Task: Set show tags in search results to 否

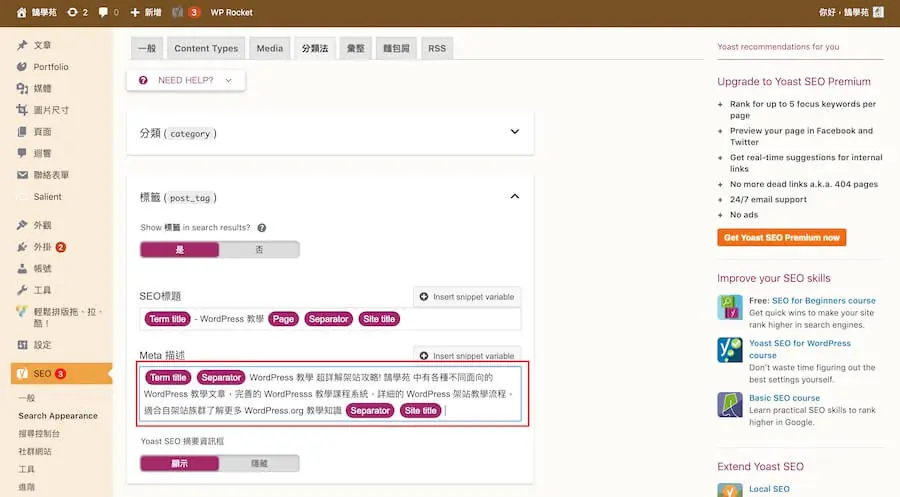Action: (259, 250)
